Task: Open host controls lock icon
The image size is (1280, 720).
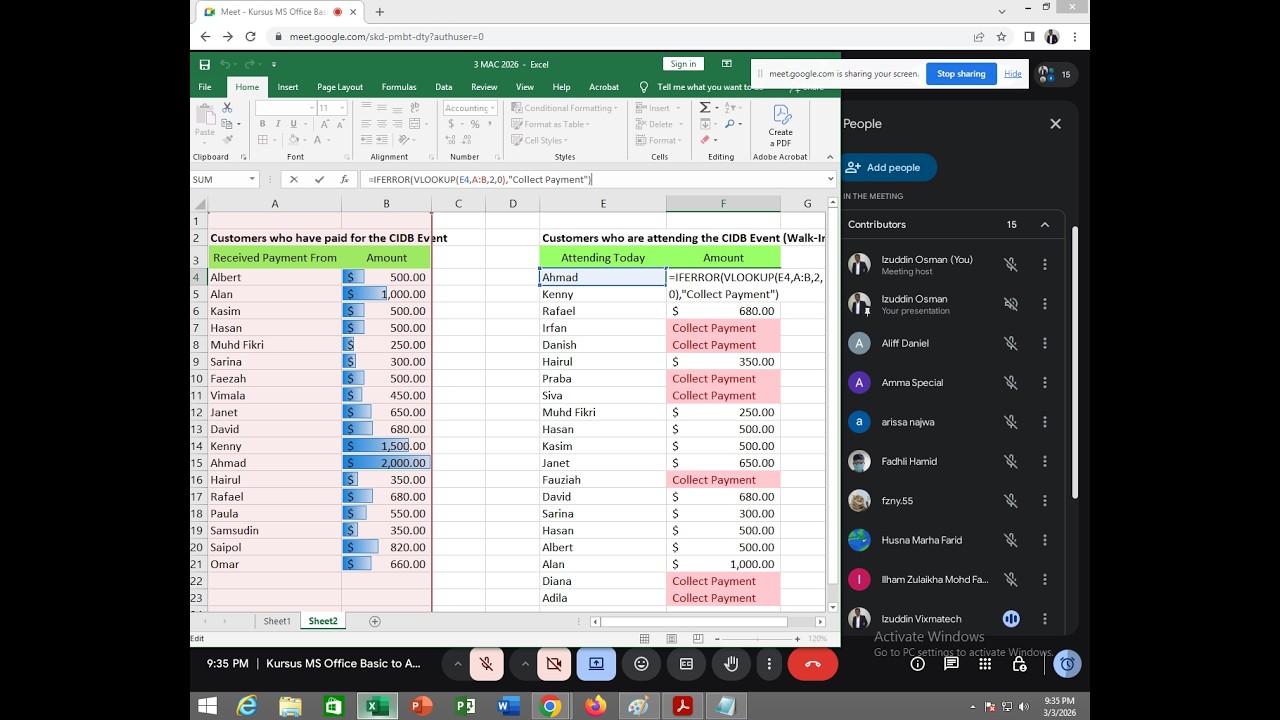Action: [x=1019, y=663]
